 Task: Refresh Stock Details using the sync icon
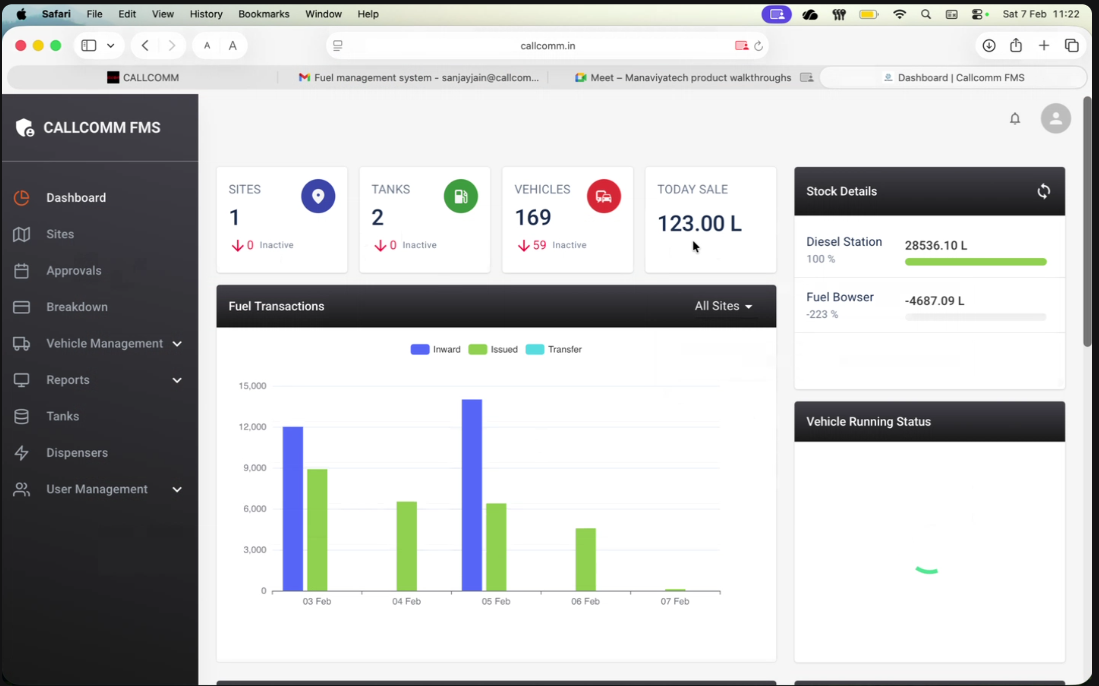(1044, 191)
